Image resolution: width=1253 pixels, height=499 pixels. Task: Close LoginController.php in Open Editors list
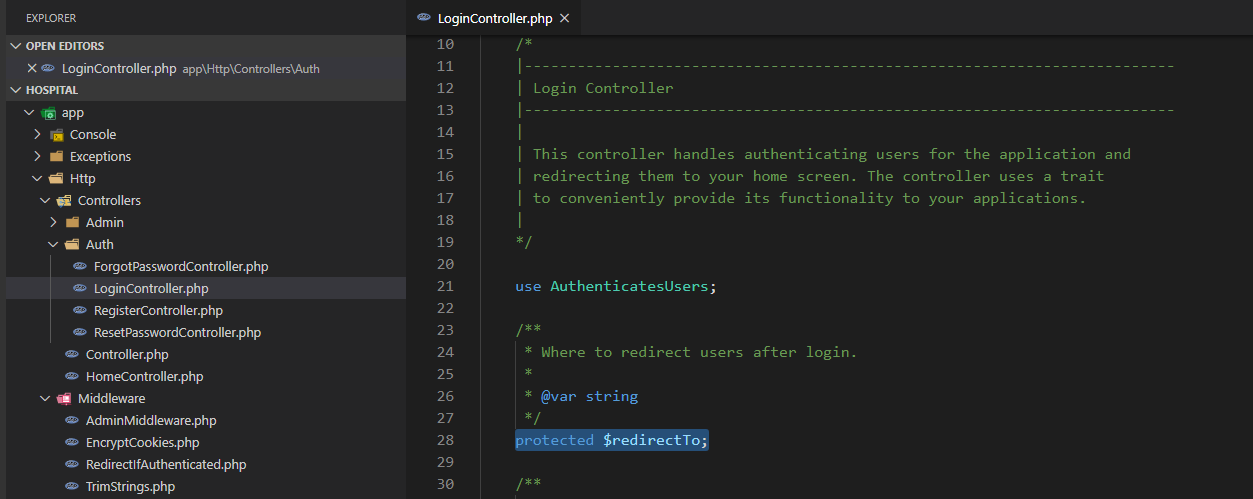pos(32,69)
